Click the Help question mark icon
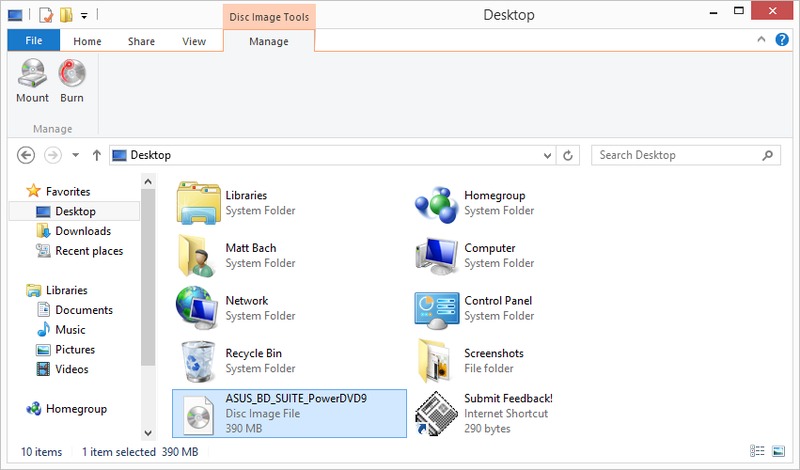Screen dimensions: 800x470 782,40
